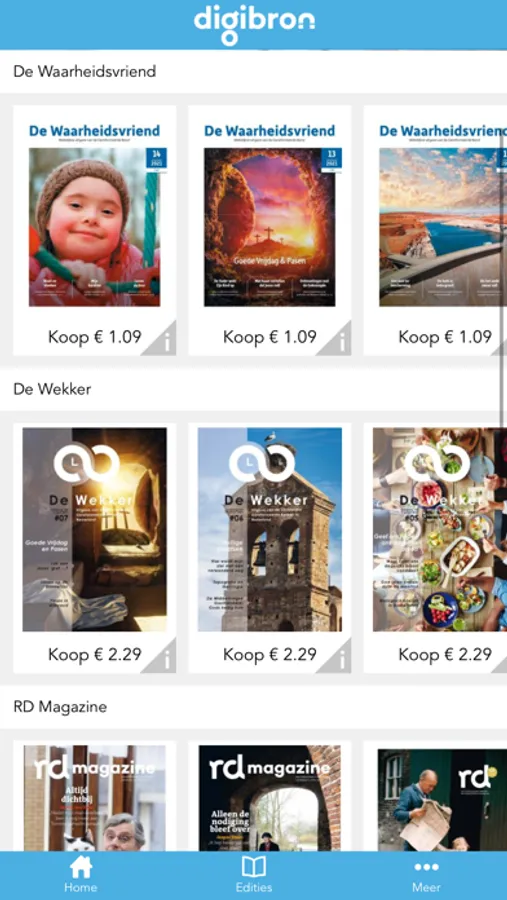Show info for De Wekker #06

tap(336, 658)
